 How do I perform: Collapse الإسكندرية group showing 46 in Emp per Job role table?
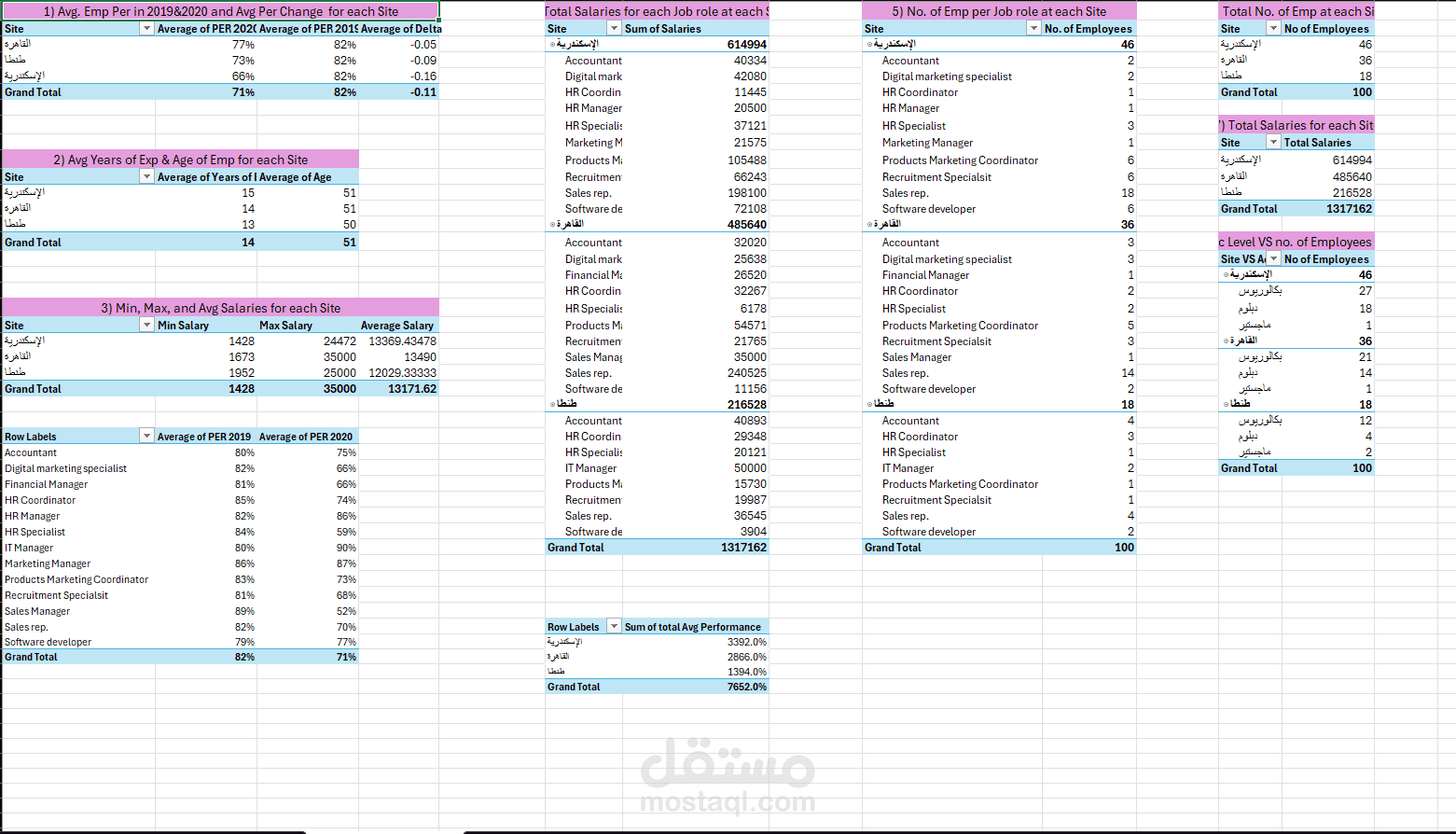click(869, 45)
